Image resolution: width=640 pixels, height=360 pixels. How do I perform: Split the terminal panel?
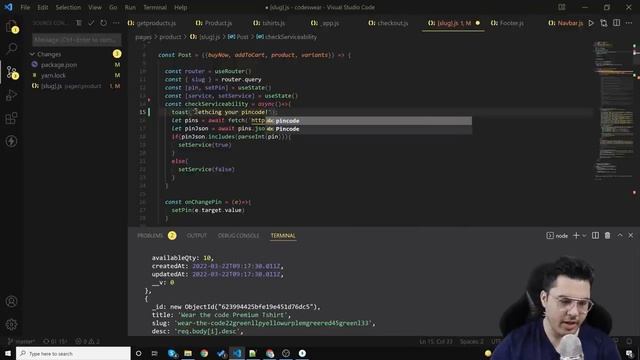[x=596, y=236]
